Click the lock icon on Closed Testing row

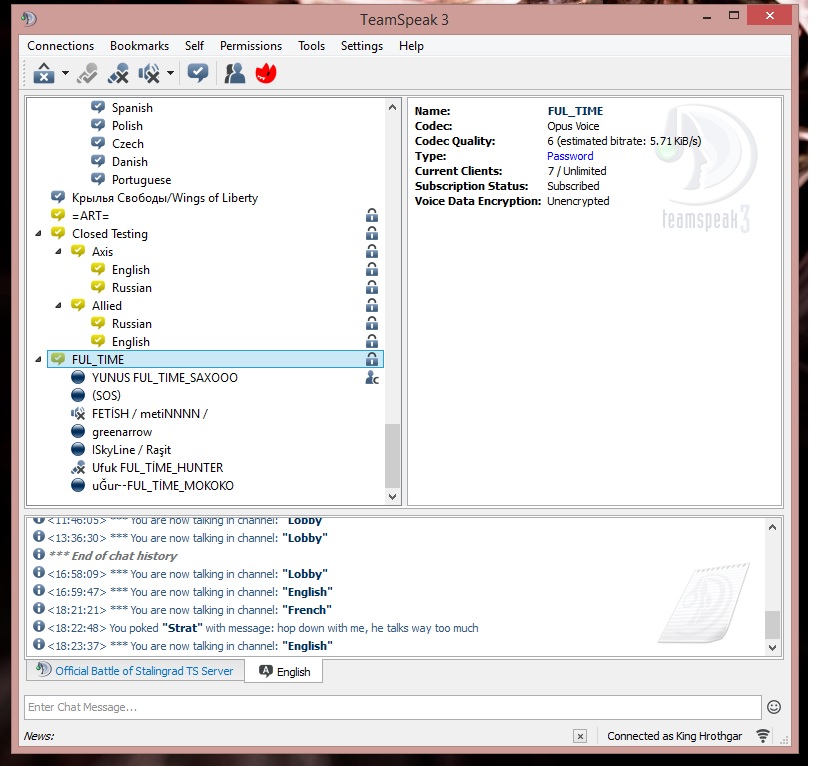(372, 234)
